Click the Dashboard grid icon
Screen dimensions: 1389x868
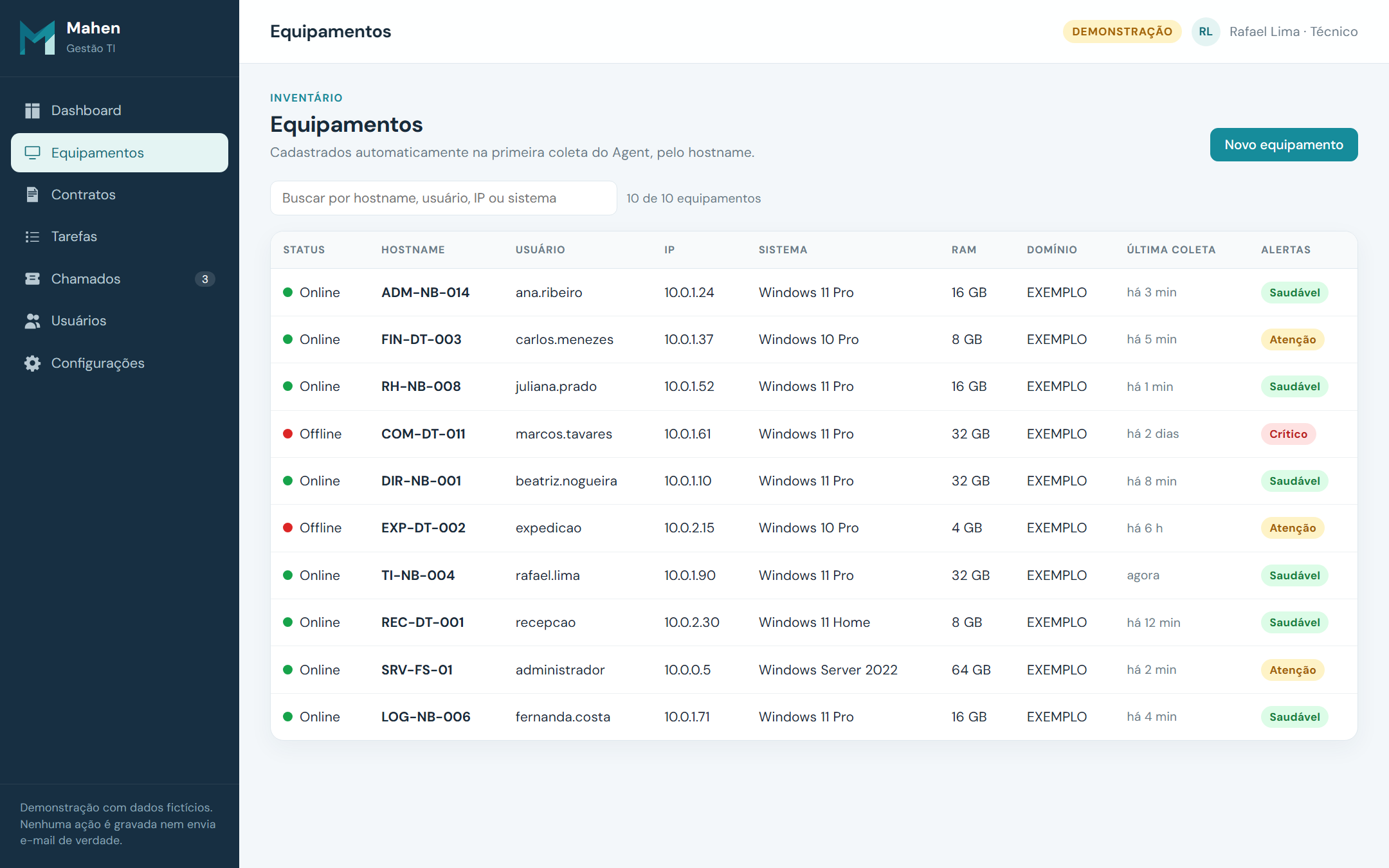point(32,111)
